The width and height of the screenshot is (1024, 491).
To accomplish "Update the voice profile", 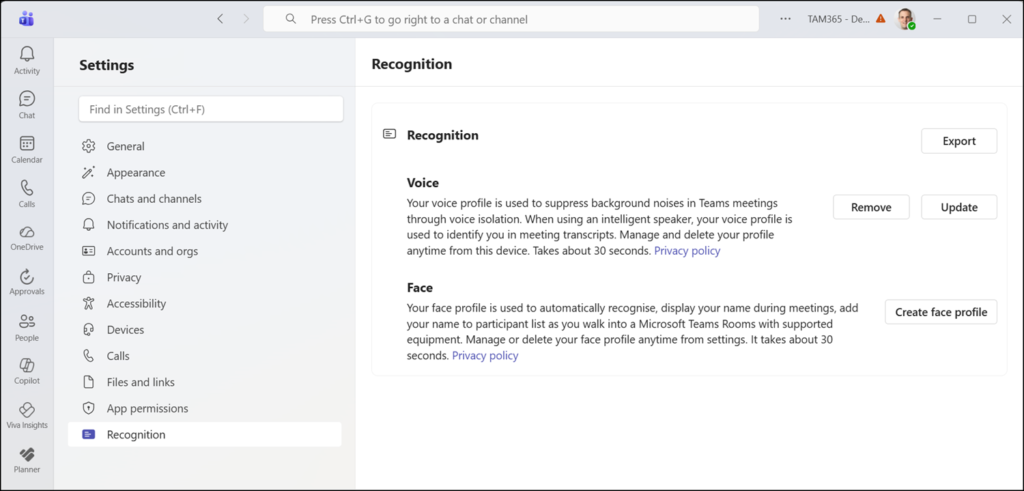I will click(959, 207).
